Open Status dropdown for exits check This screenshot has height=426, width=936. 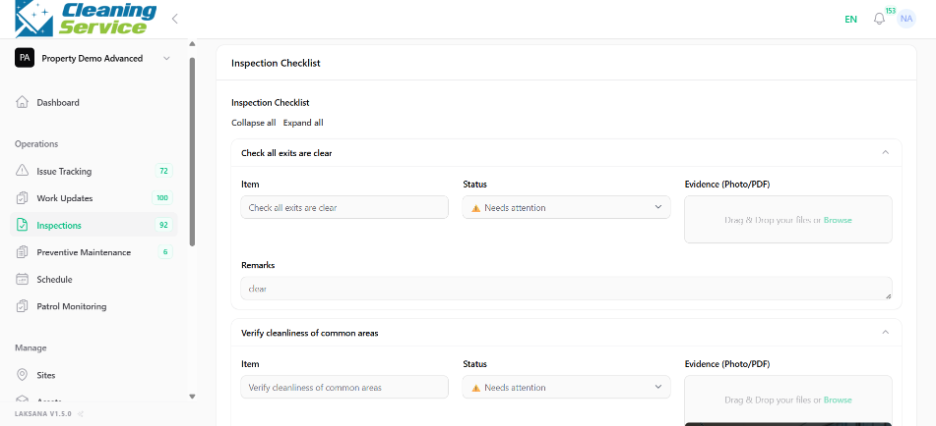[566, 208]
